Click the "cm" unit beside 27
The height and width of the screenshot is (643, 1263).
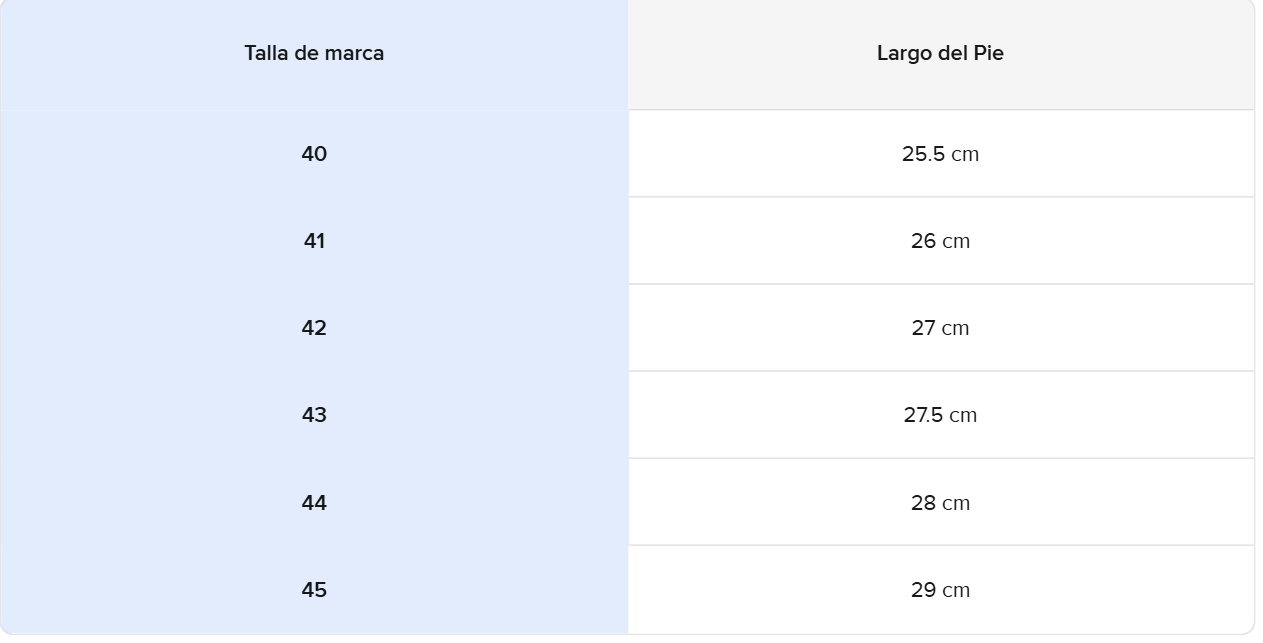[956, 329]
